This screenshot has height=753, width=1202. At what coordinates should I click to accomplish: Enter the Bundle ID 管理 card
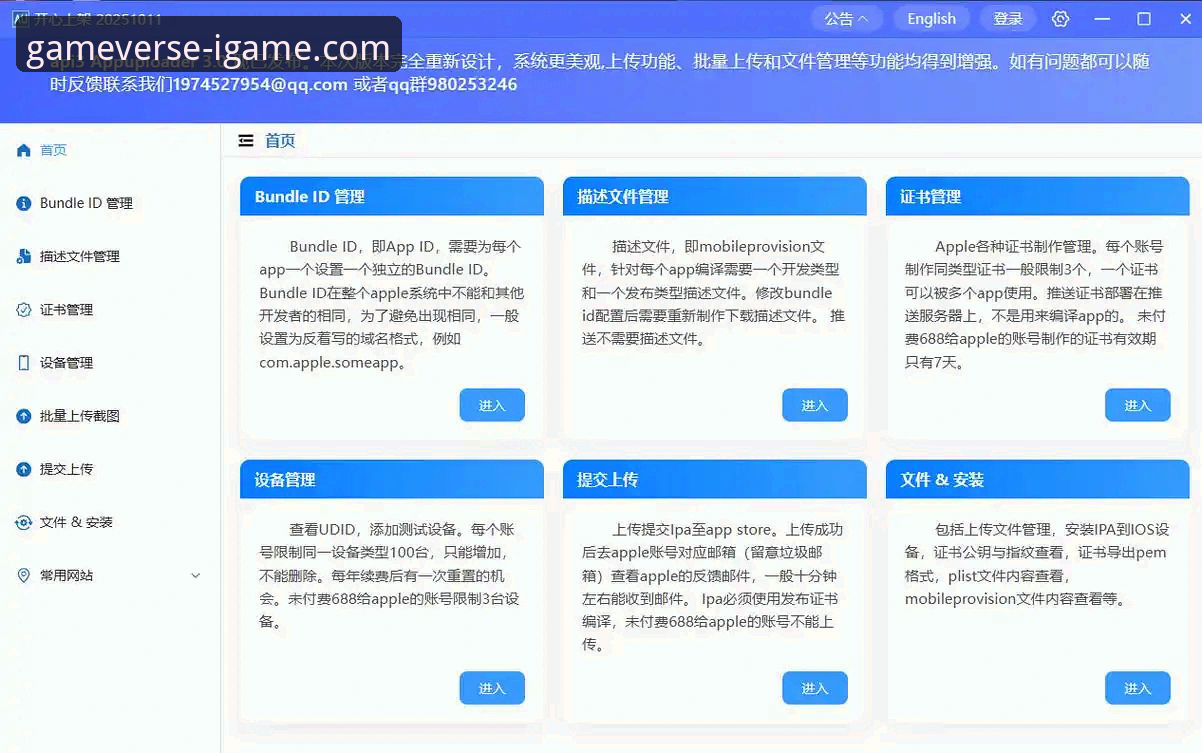[x=492, y=405]
